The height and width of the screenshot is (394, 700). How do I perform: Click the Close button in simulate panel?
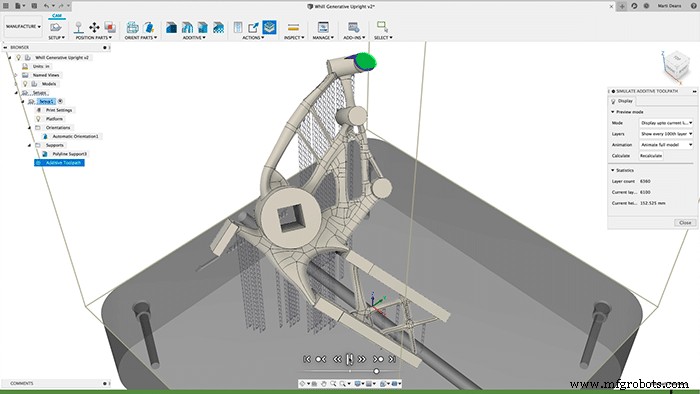coord(685,222)
